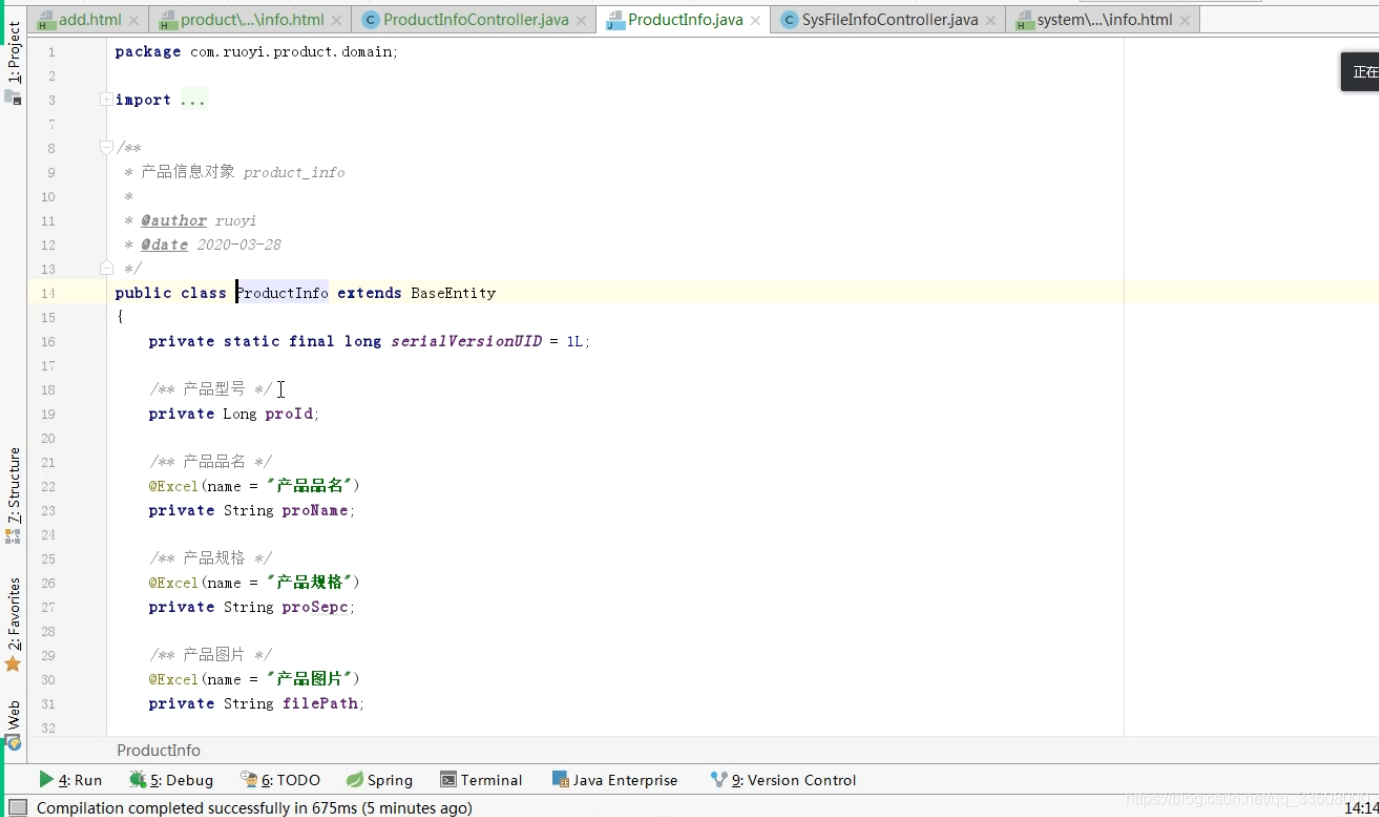Open the product\...\info.html tab
Viewport: 1379px width, 817px height.
(252, 20)
